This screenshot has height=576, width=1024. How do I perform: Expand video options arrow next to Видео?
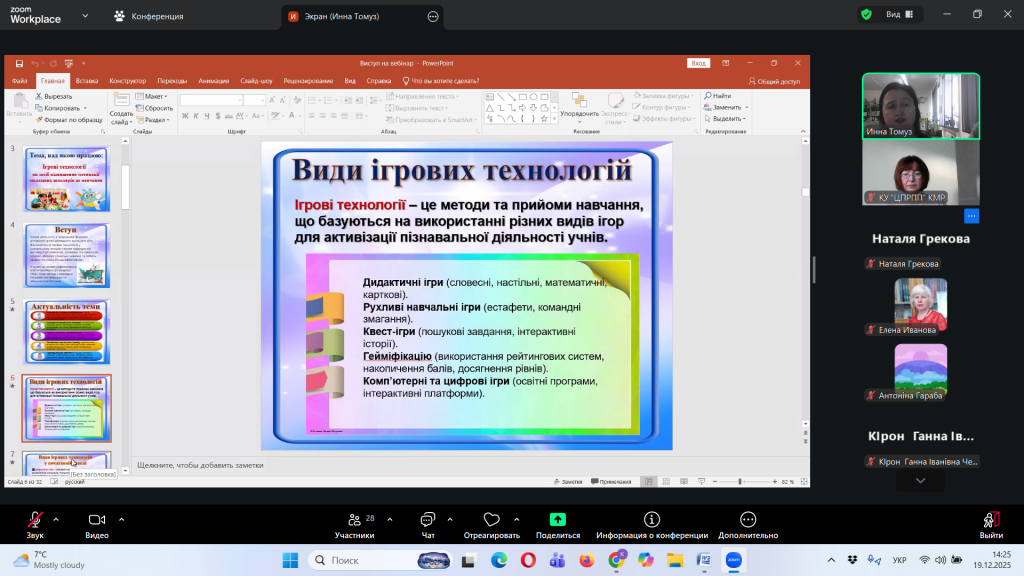pyautogui.click(x=122, y=519)
